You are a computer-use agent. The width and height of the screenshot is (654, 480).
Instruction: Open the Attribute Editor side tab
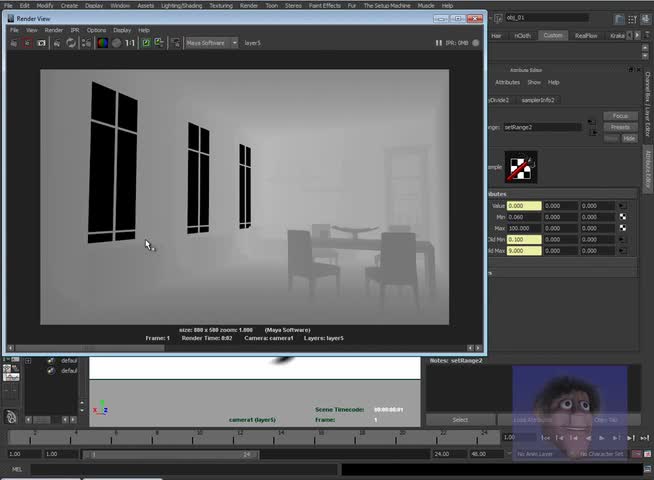tap(648, 169)
